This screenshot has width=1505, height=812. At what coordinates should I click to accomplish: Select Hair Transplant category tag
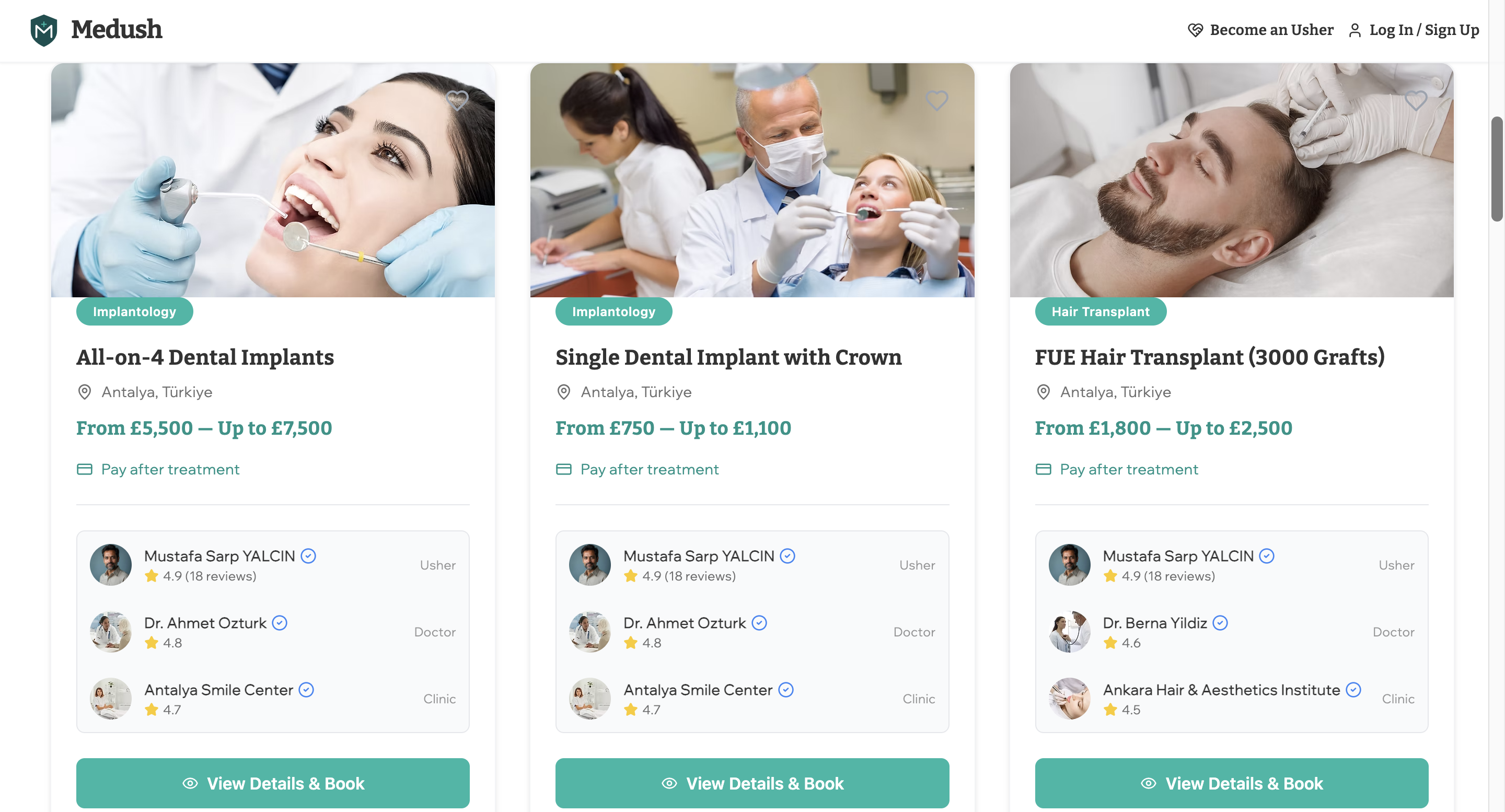pos(1100,312)
